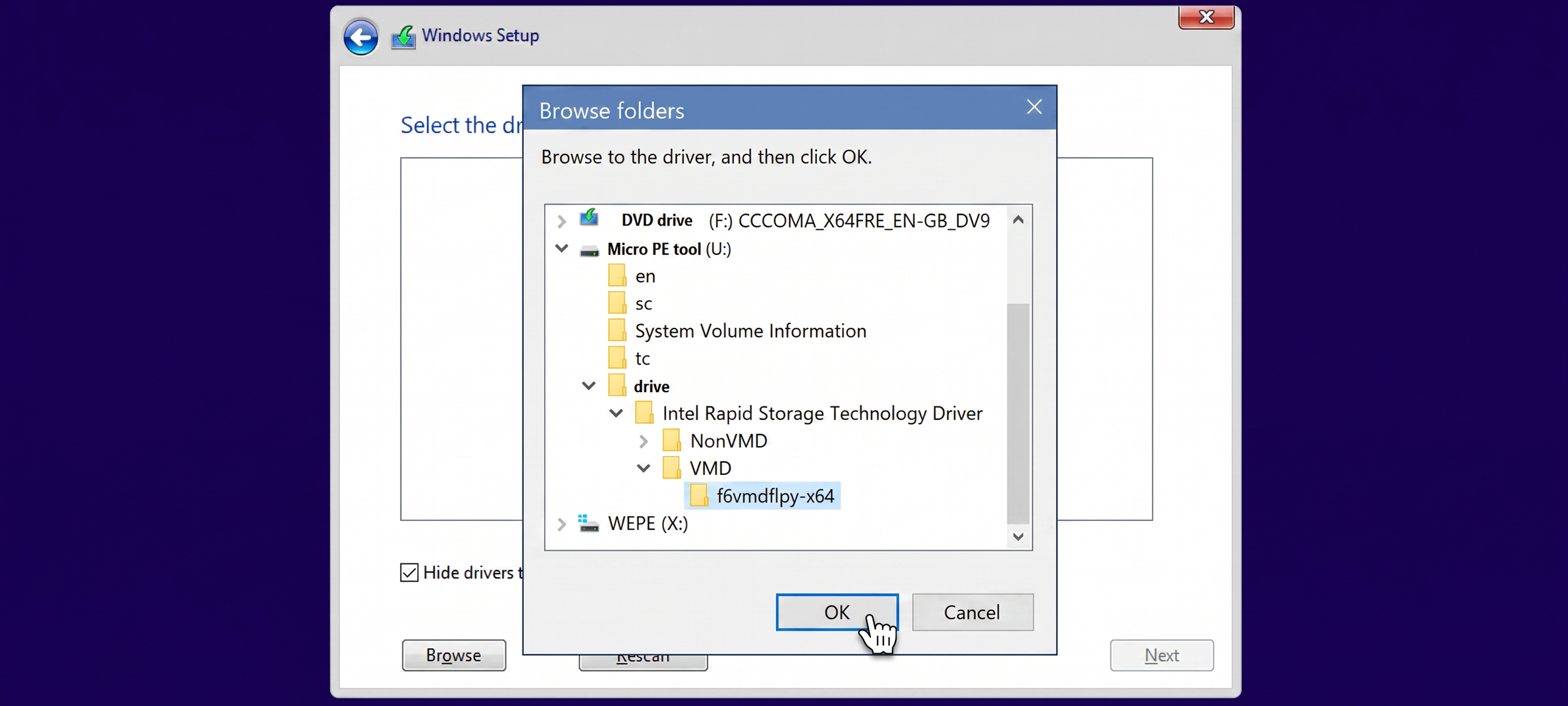Close the Windows Setup window
The width and height of the screenshot is (1568, 706).
point(1206,17)
